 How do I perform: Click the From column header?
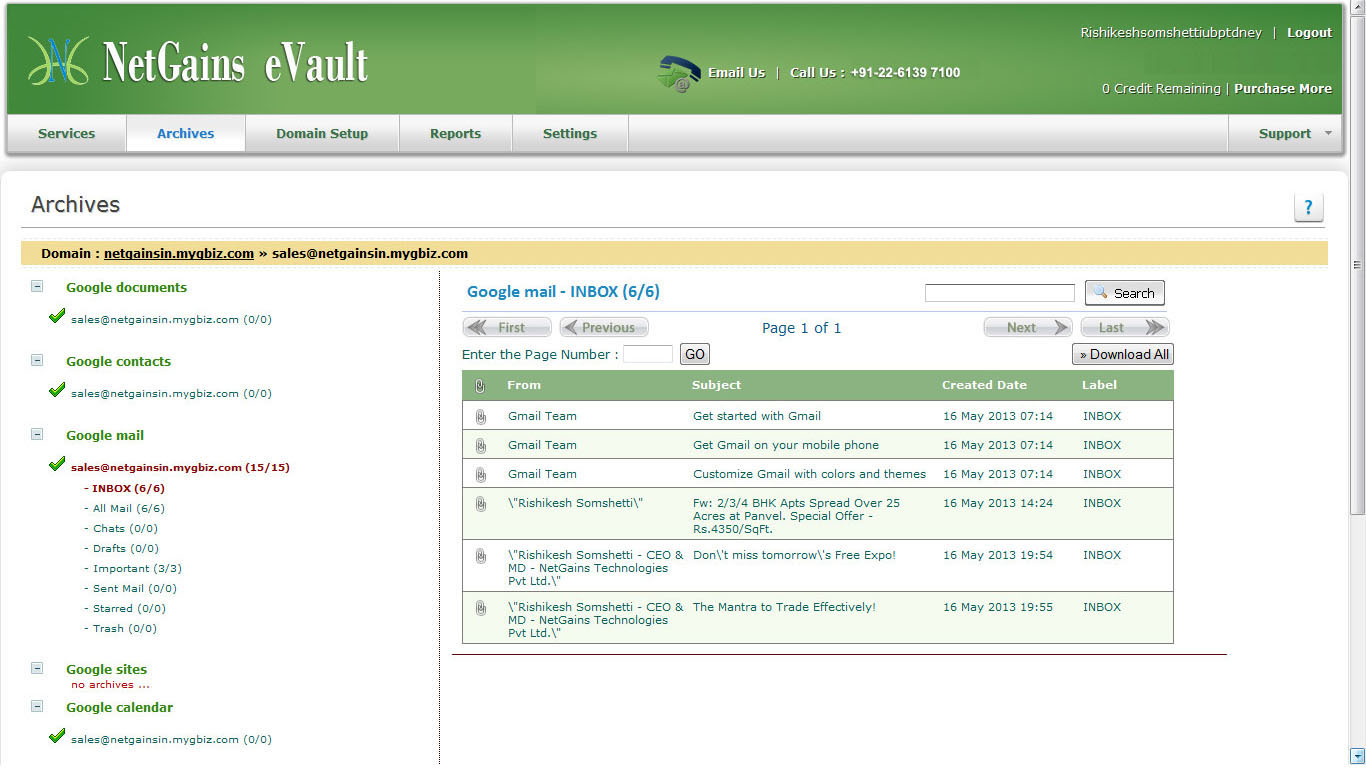[x=524, y=385]
